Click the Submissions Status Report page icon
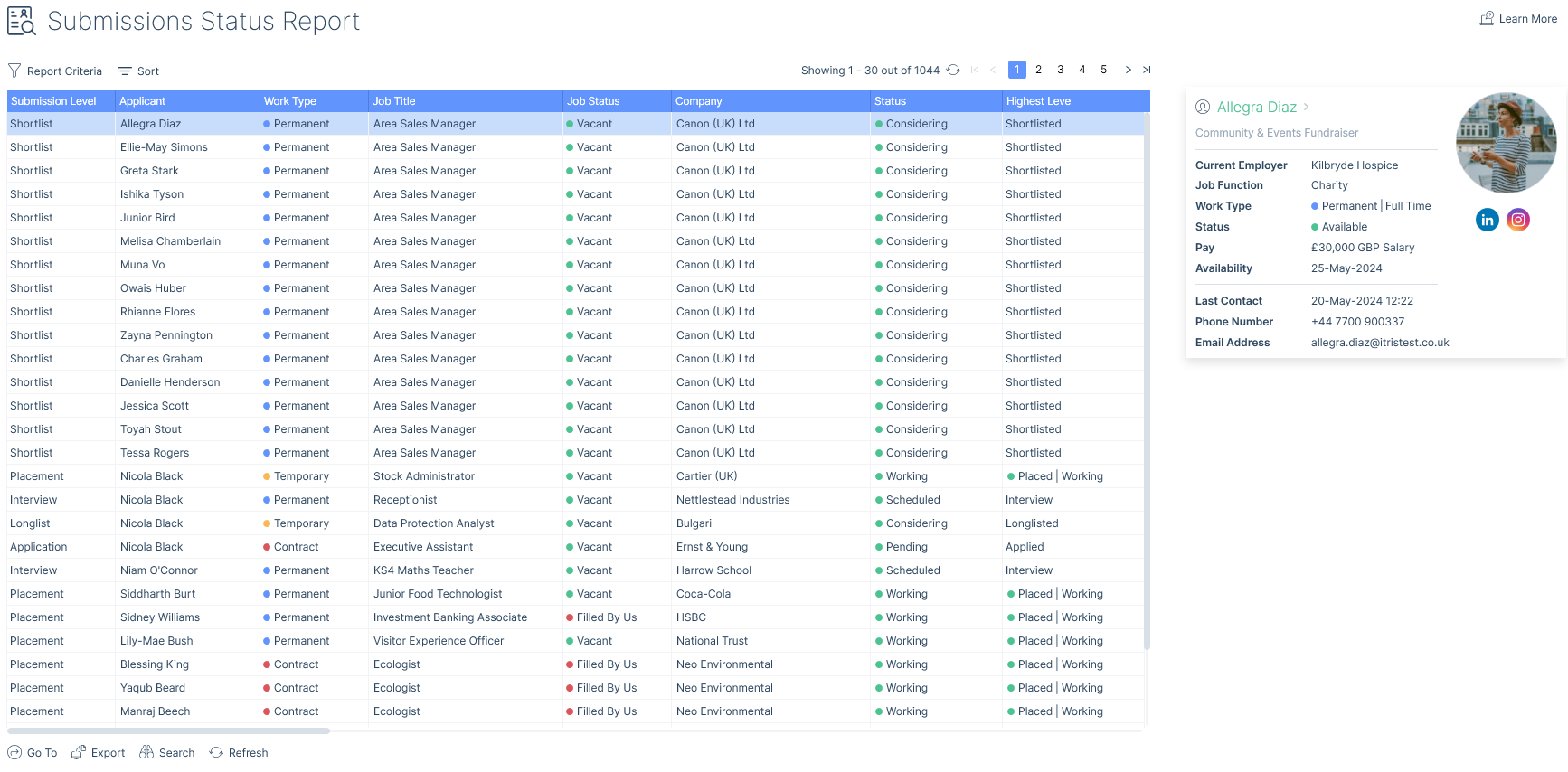 click(22, 21)
